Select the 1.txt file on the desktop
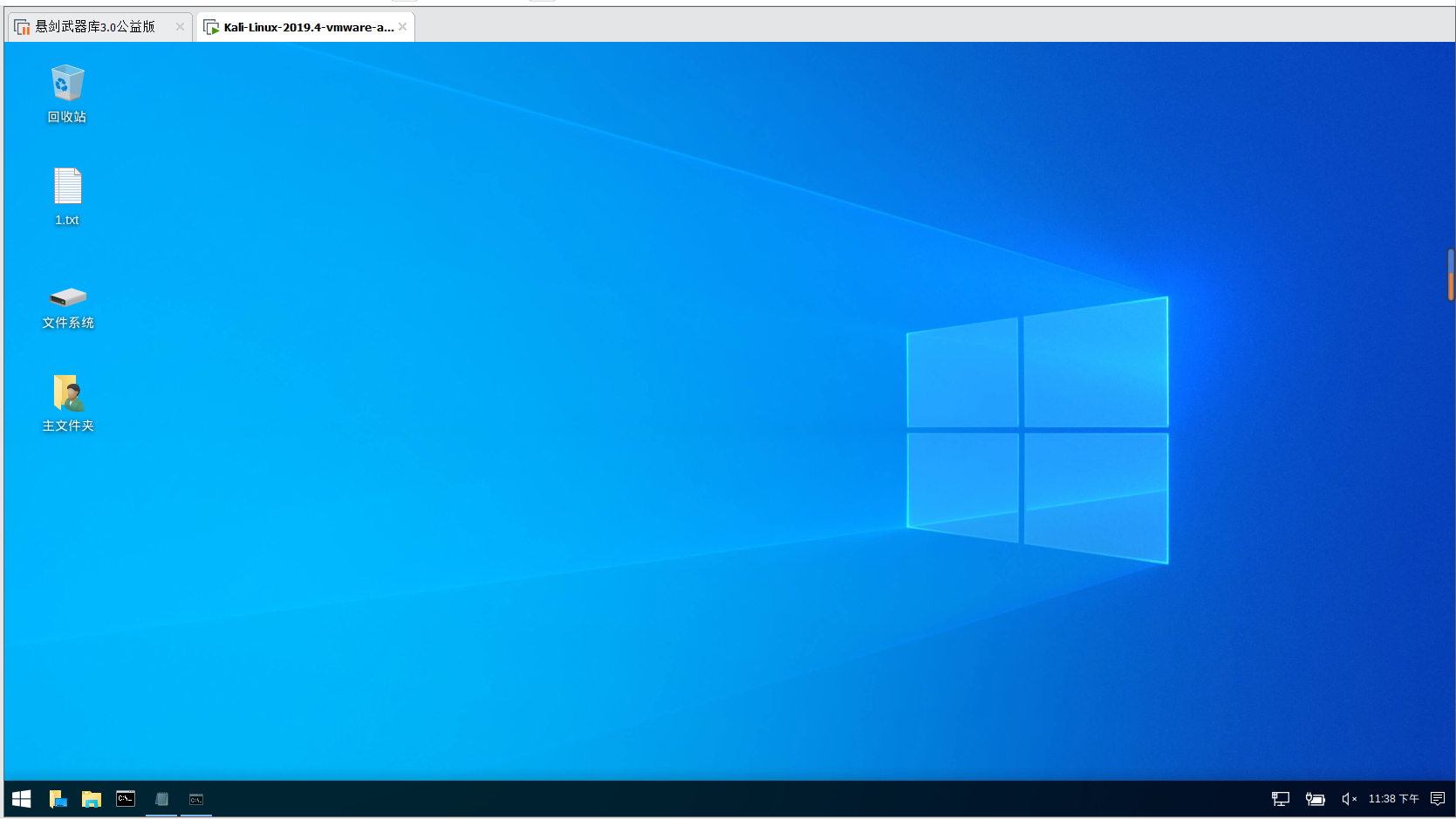Viewport: 1456px width, 819px height. (67, 196)
